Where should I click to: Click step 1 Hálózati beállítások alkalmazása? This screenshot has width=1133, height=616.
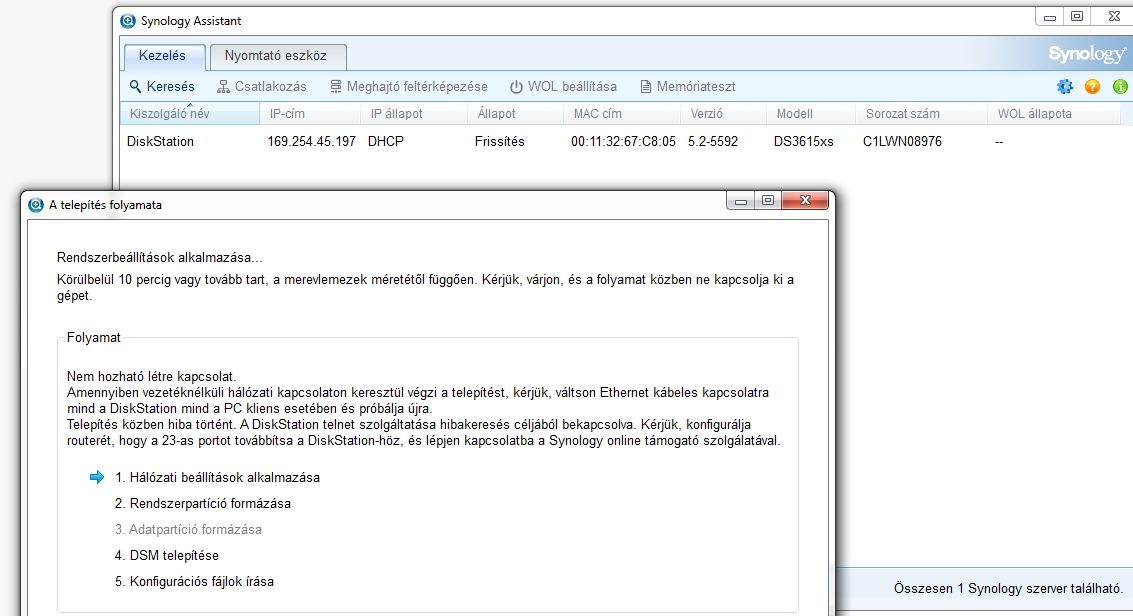coord(217,477)
